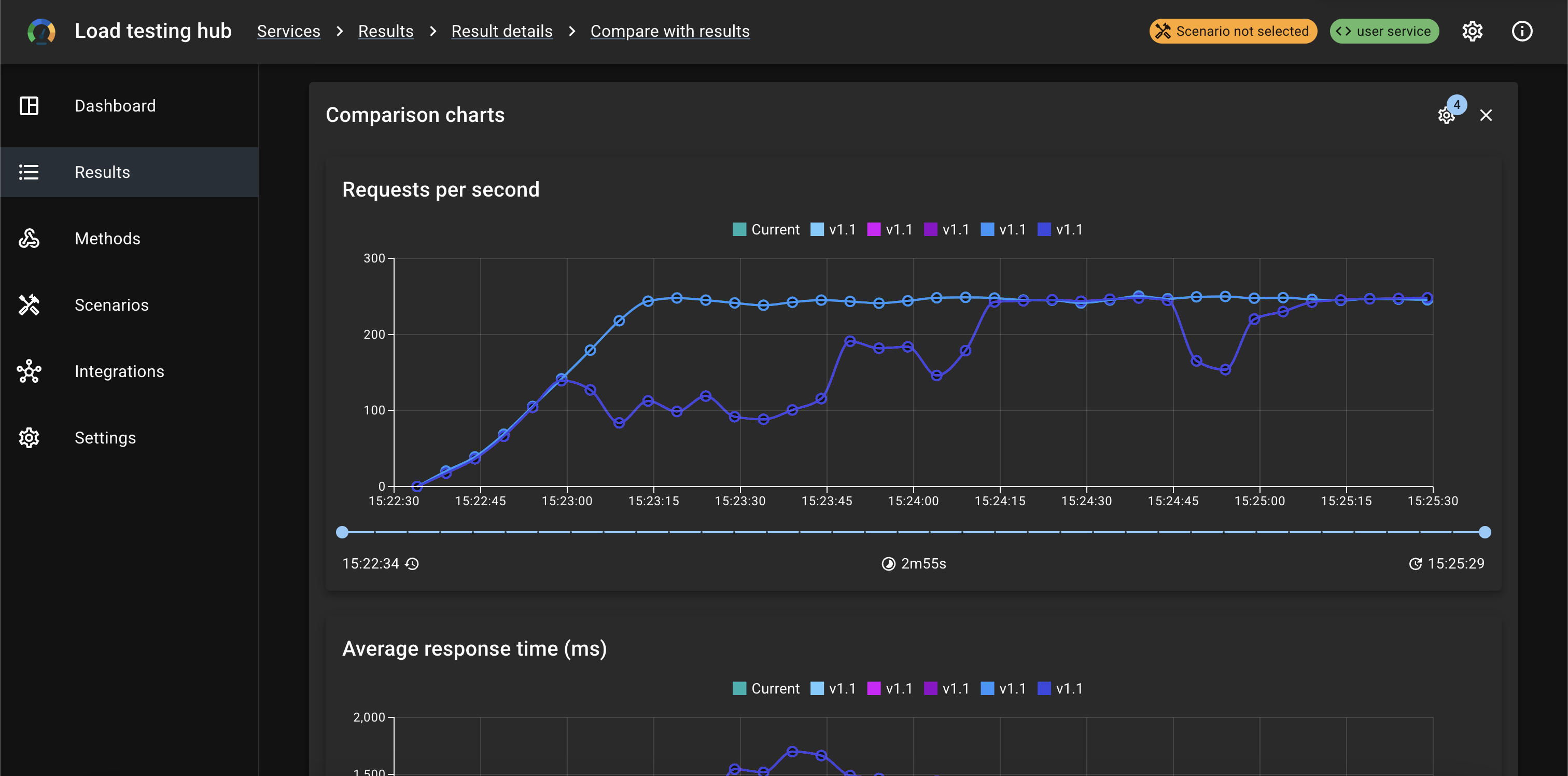Click the Requests per second chart title
1568x776 pixels.
click(441, 190)
